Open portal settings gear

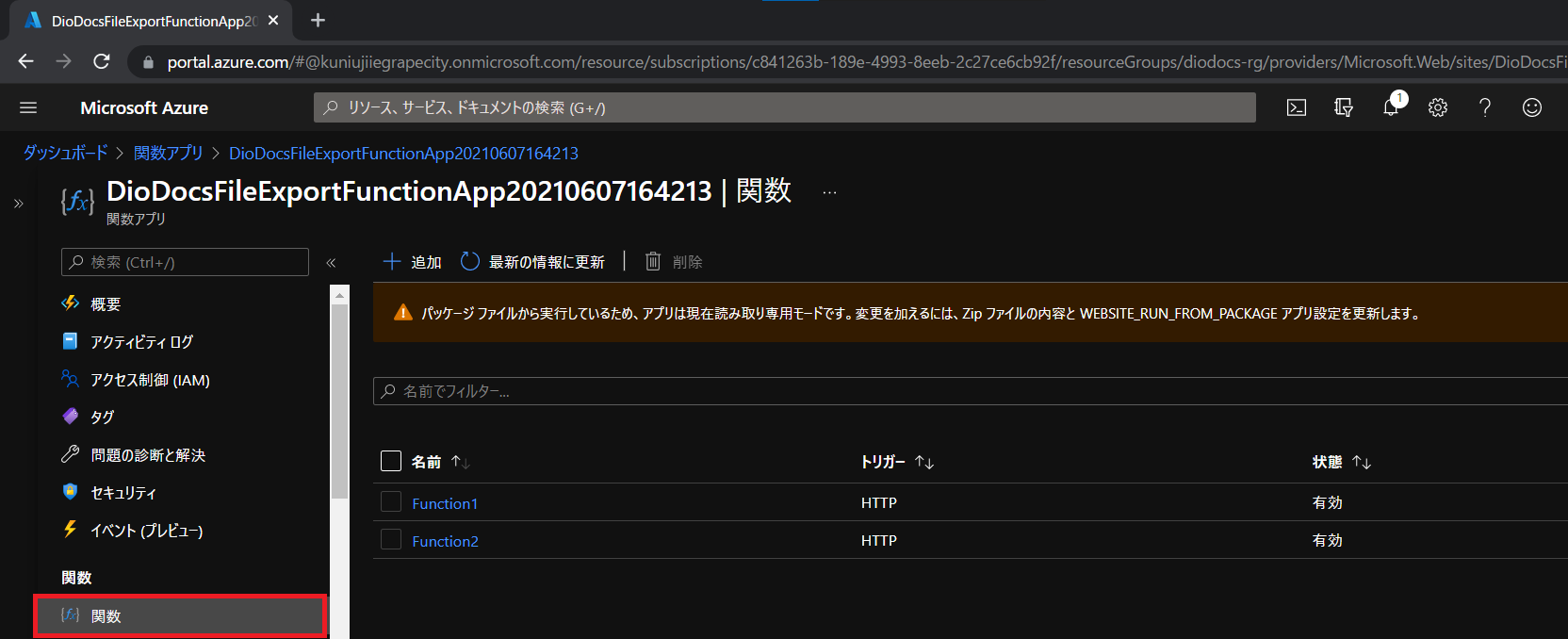click(1438, 107)
